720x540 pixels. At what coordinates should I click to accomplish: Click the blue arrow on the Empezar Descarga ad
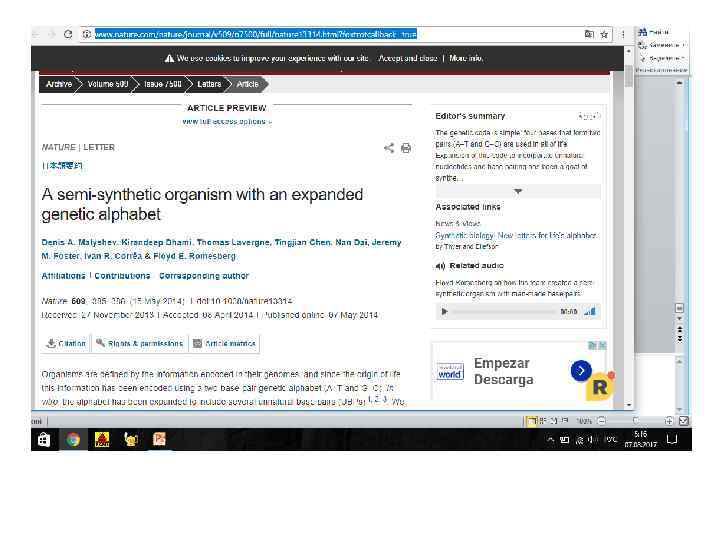(581, 371)
